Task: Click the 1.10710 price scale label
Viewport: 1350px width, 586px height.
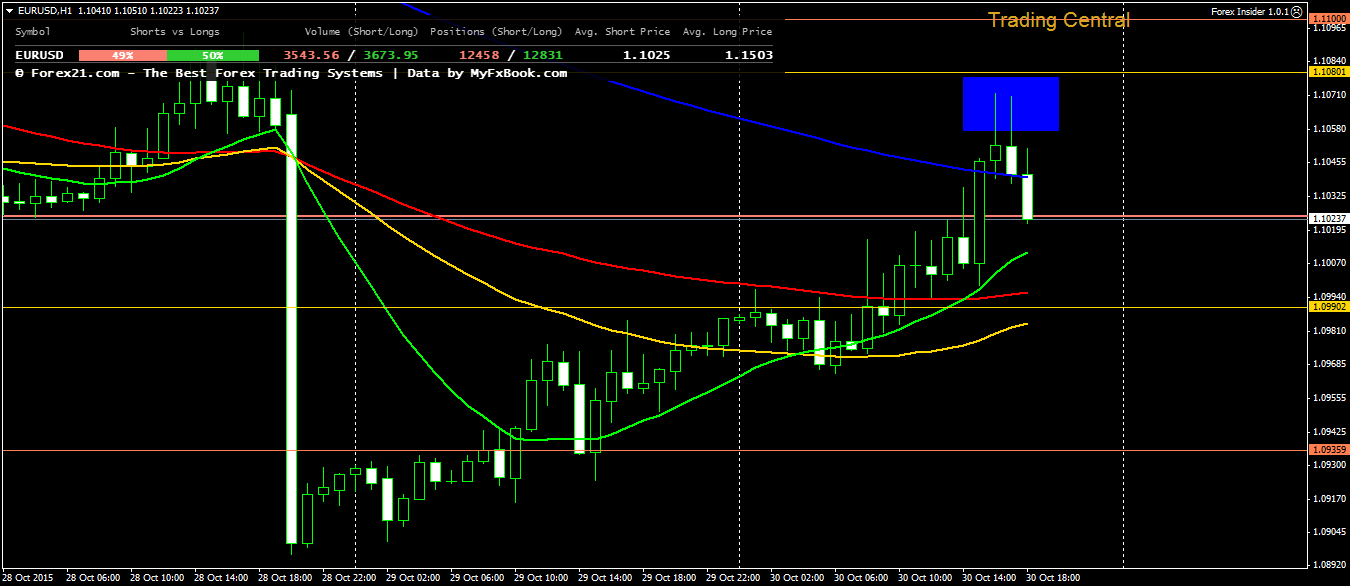Action: 1328,95
